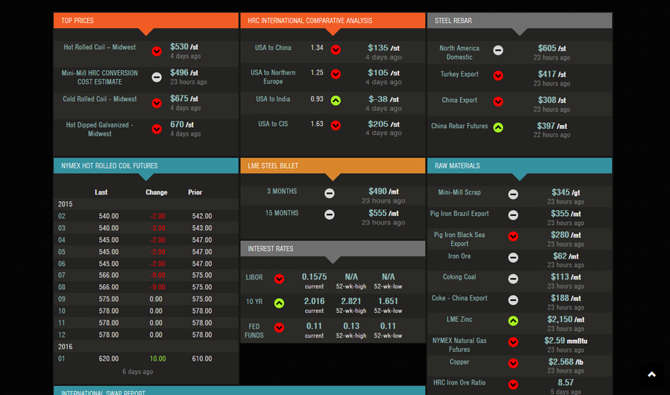Click green up arrow for China Rebar Futures

click(498, 127)
